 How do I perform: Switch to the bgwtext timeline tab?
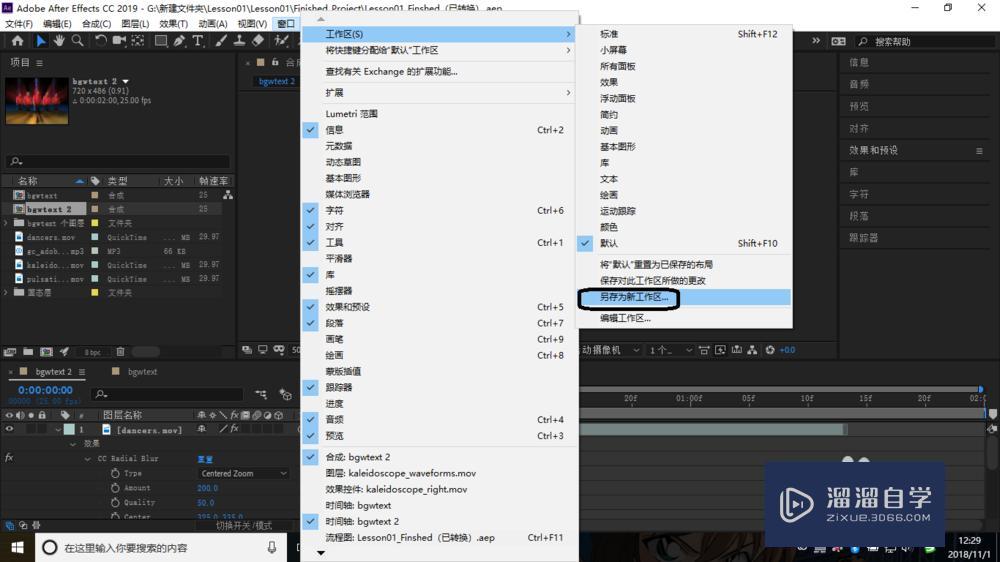[x=142, y=371]
